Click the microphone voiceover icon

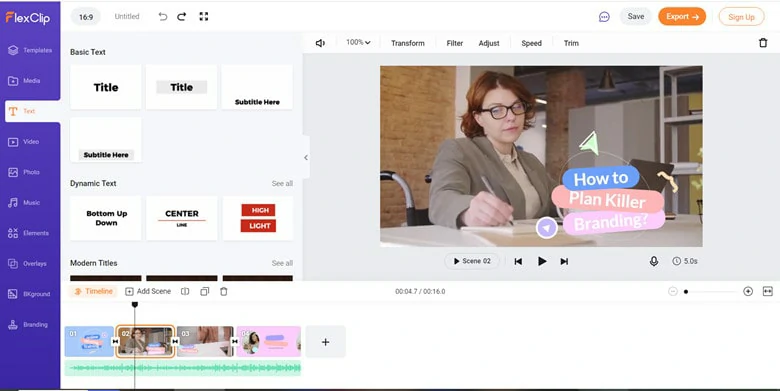tap(654, 261)
